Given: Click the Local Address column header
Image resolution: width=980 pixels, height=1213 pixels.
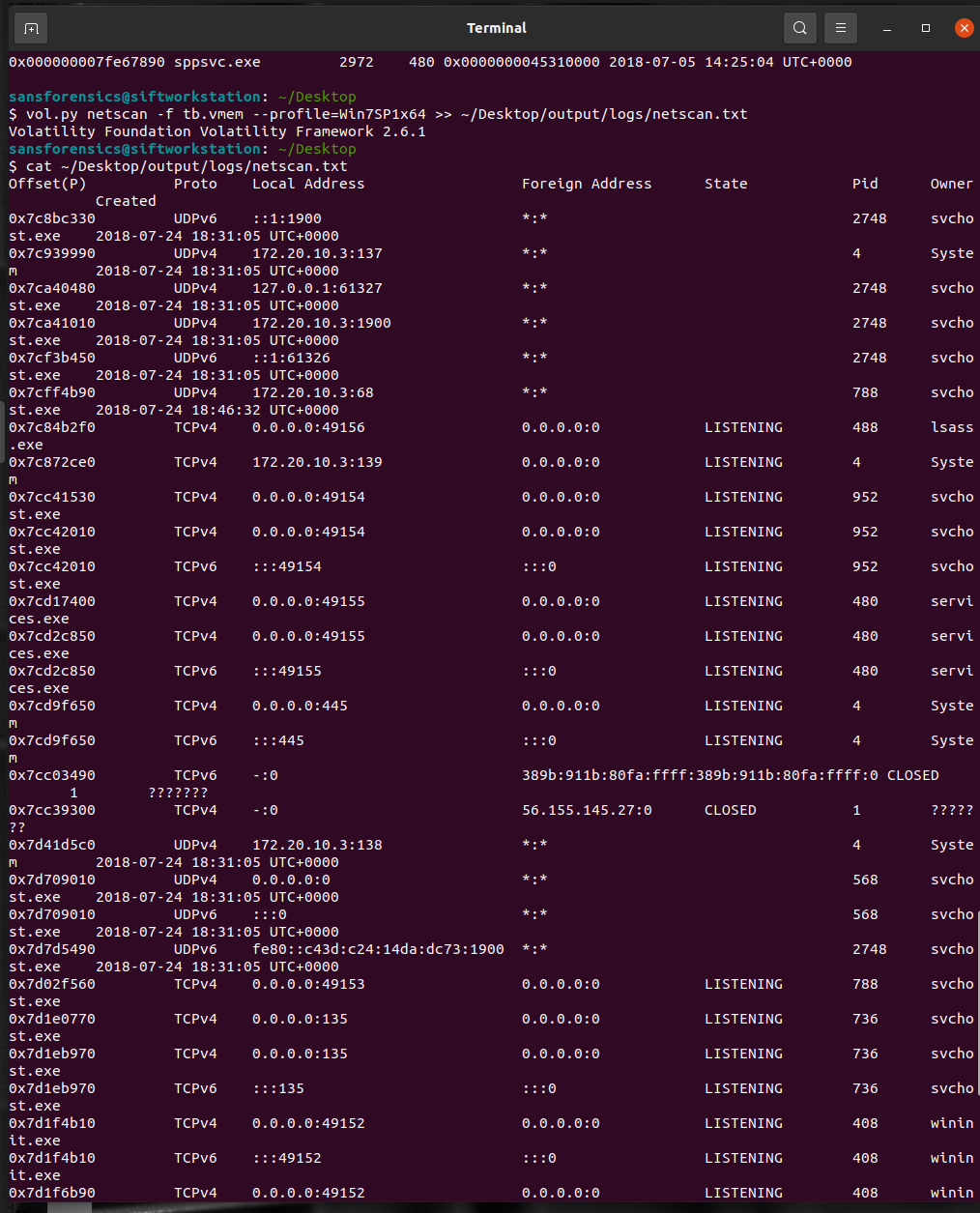Looking at the screenshot, I should (308, 184).
